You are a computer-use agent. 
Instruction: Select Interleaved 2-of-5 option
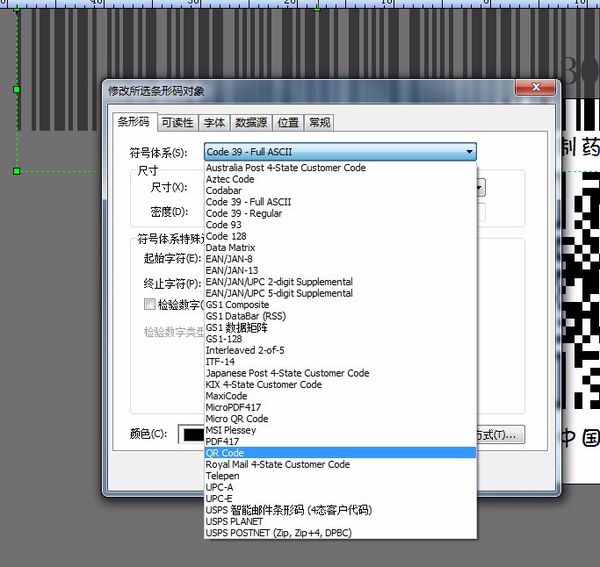(340, 350)
